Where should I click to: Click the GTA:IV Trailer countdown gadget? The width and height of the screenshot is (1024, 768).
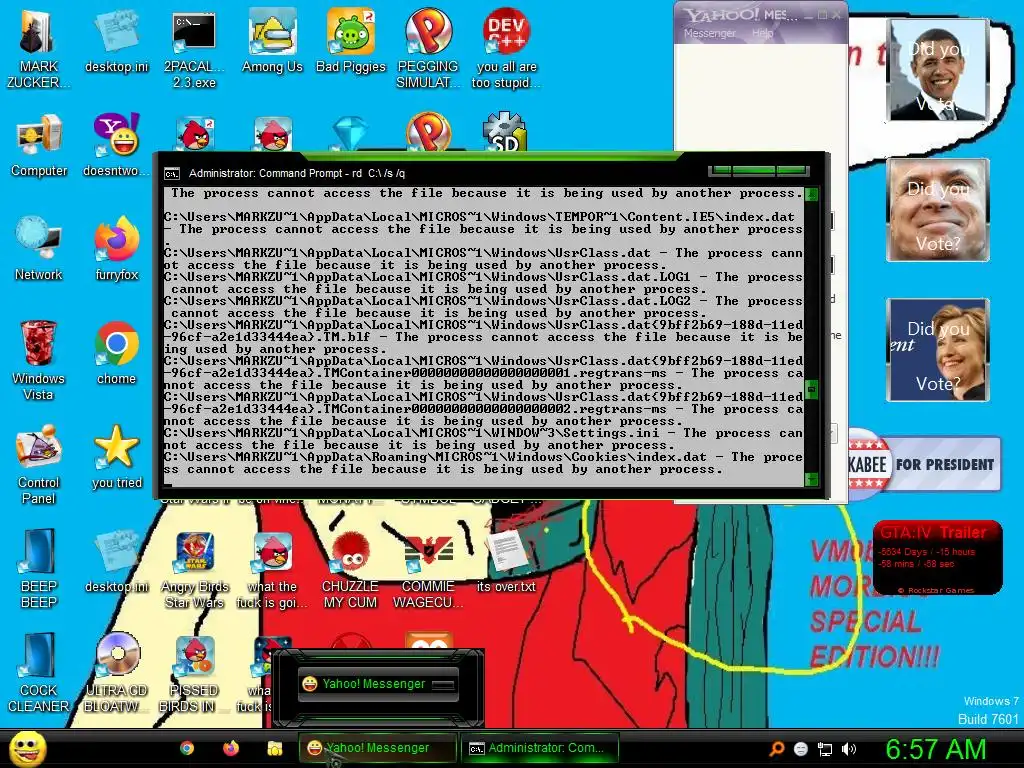937,557
